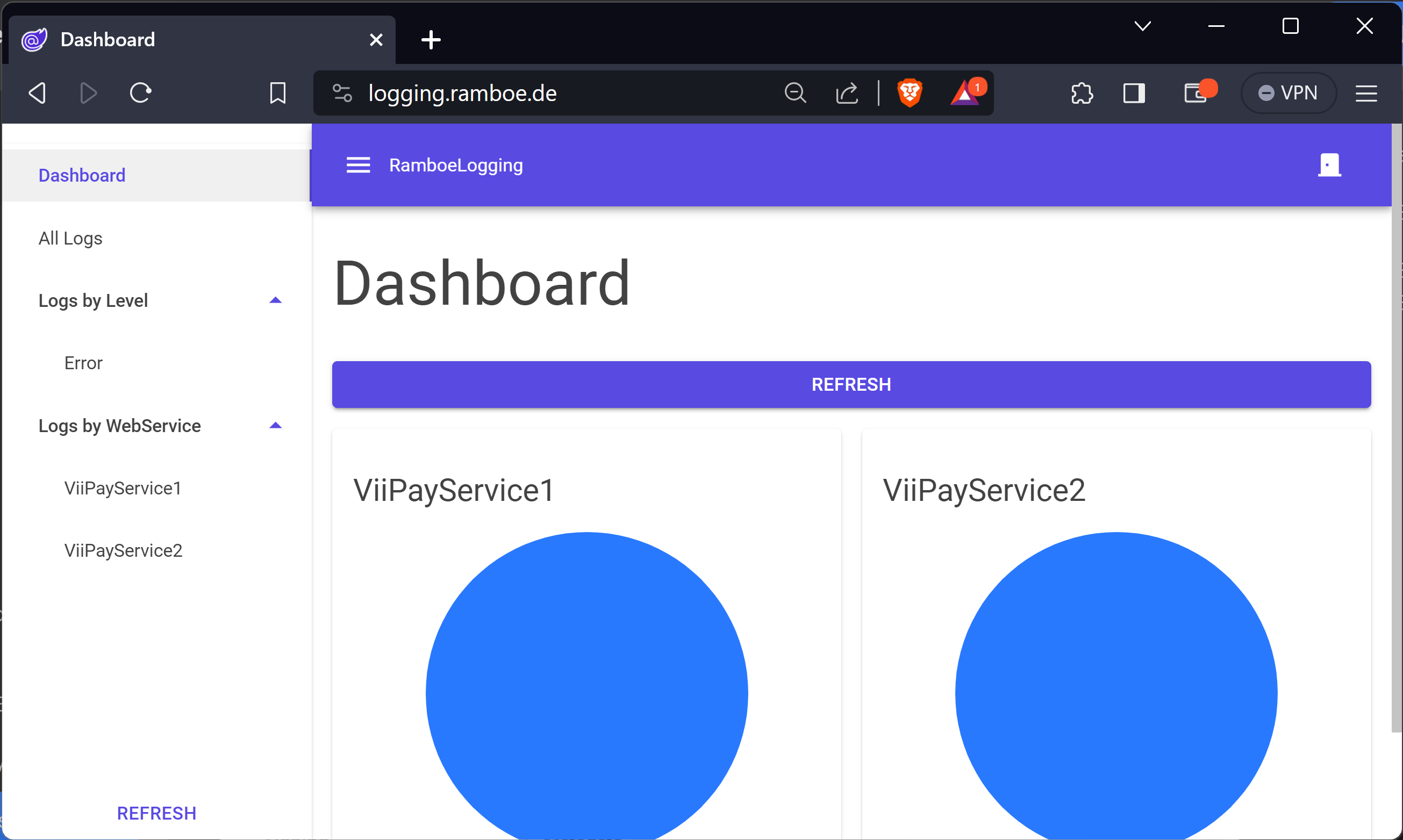Click the logout door icon in app bar
This screenshot has width=1403, height=840.
[1329, 166]
